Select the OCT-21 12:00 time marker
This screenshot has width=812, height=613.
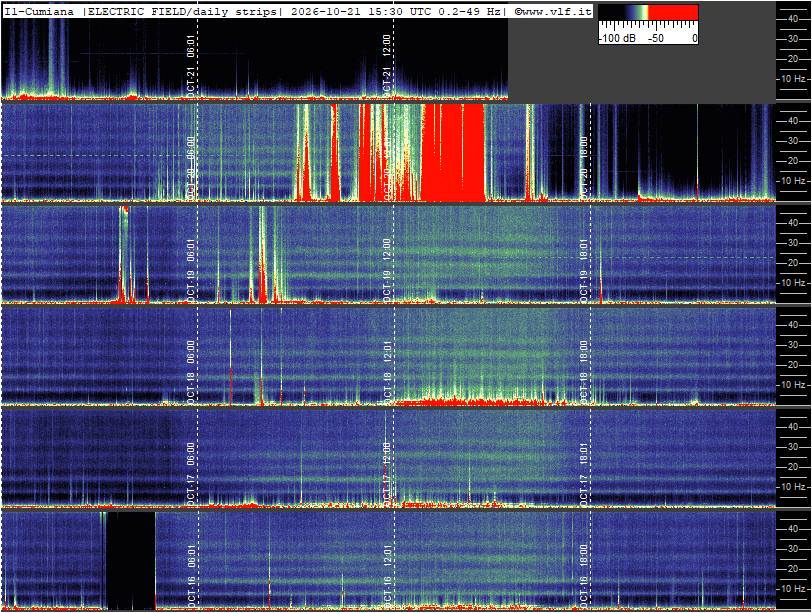tap(387, 66)
